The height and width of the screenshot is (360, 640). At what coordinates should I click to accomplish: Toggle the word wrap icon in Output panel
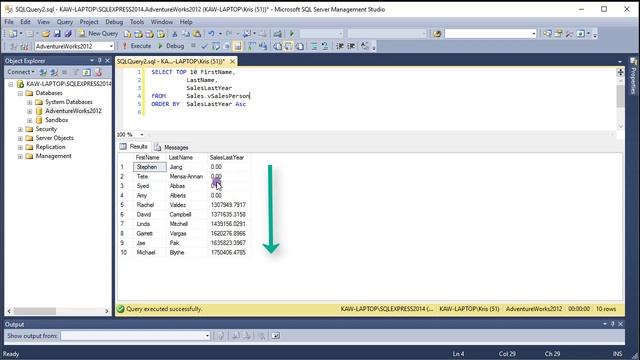coord(276,336)
